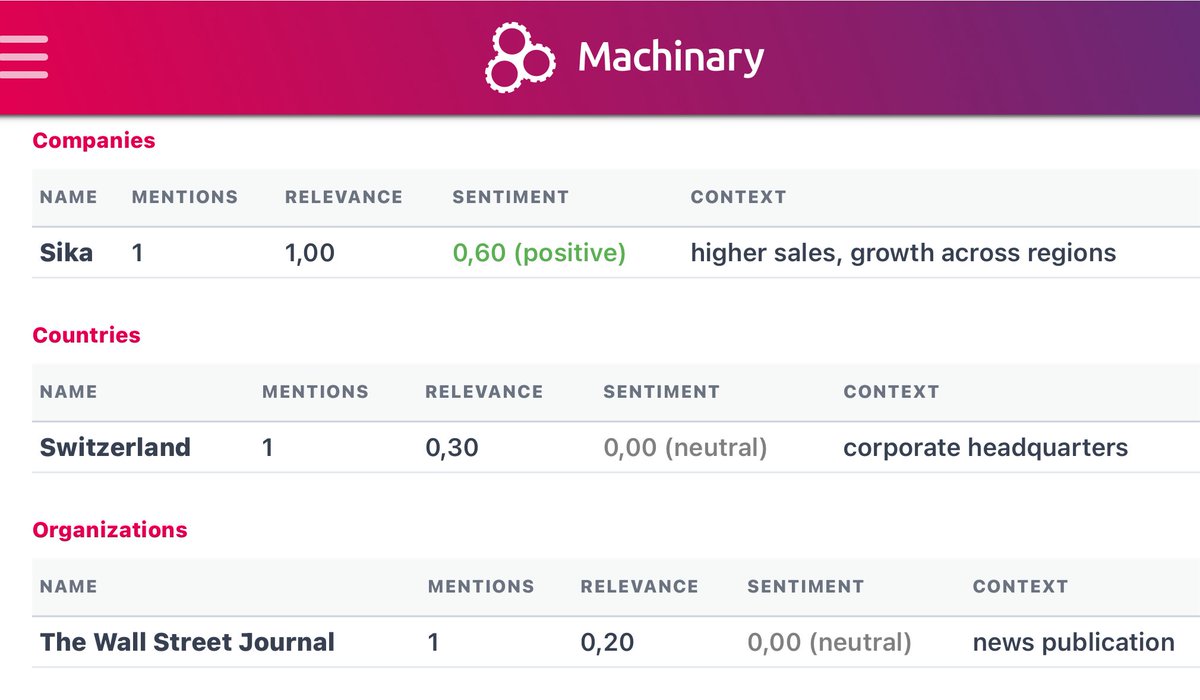1200x700 pixels.
Task: Click Sika's positive sentiment score
Action: pyautogui.click(x=540, y=253)
